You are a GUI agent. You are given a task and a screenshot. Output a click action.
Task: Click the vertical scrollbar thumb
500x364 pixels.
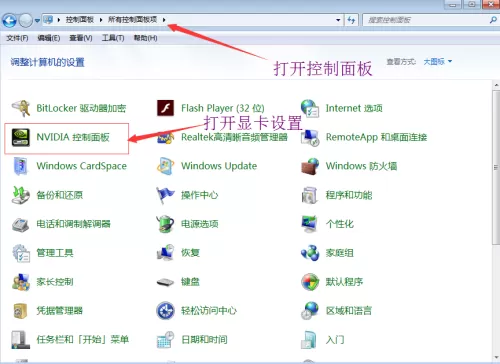[x=496, y=168]
